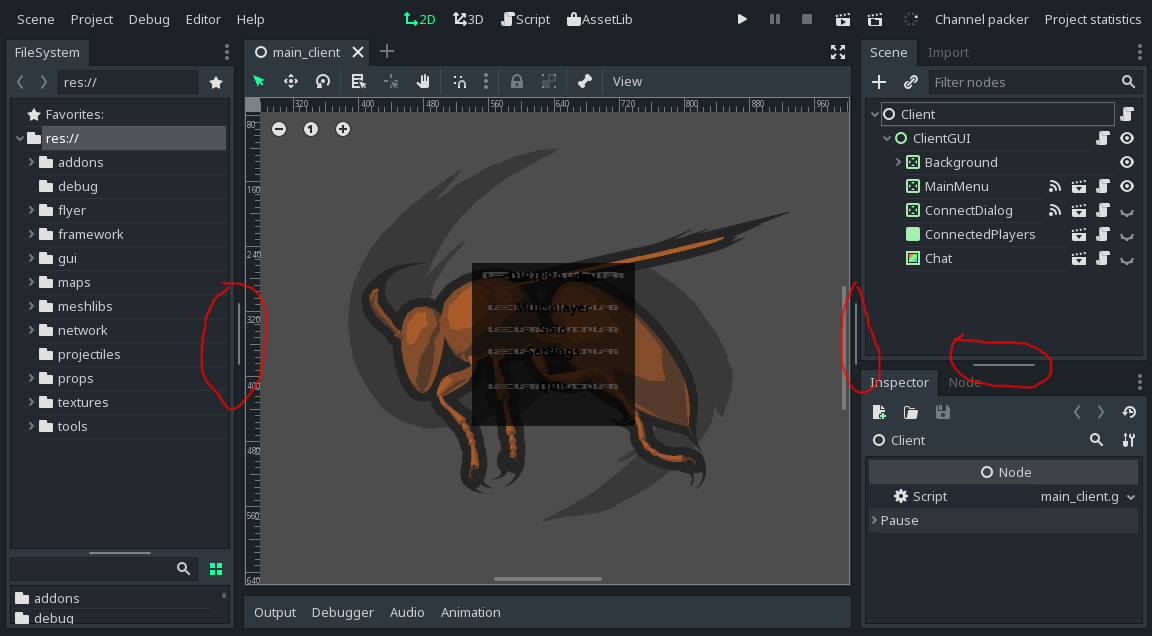Click the instance scene link icon
This screenshot has height=636, width=1152.
910,82
